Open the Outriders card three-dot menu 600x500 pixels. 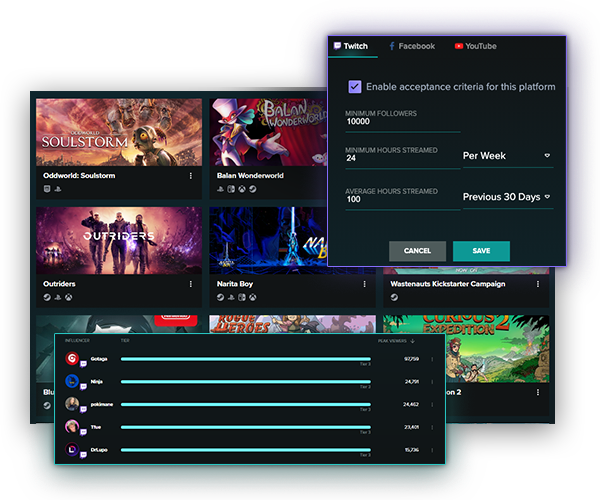[x=191, y=284]
